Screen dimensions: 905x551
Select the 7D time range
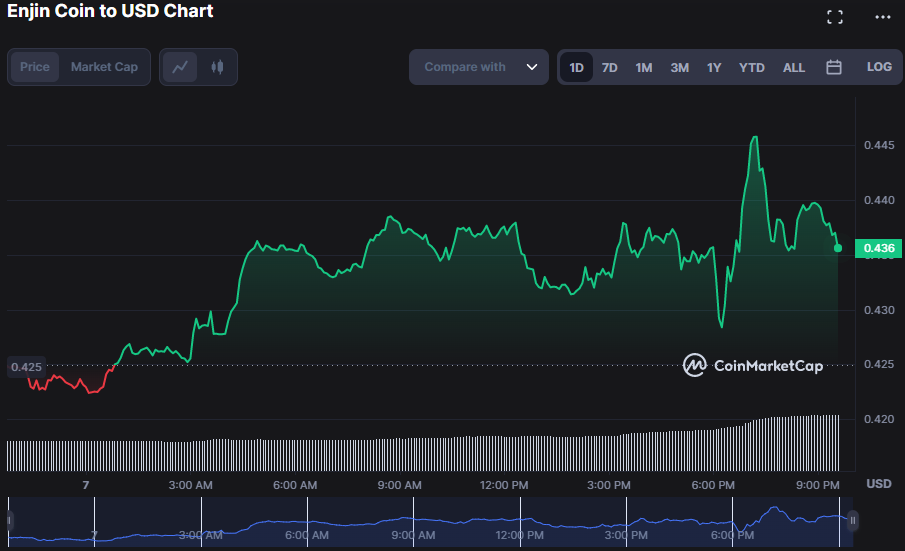[609, 68]
